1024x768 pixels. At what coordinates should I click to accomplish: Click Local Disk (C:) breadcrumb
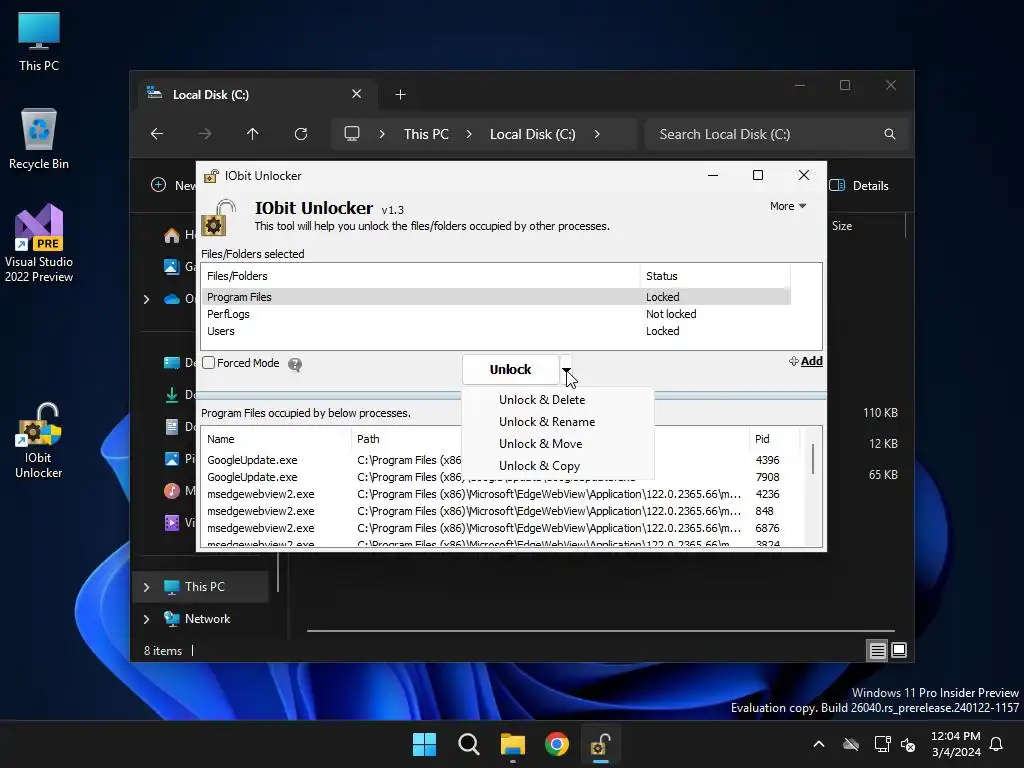[x=532, y=134]
